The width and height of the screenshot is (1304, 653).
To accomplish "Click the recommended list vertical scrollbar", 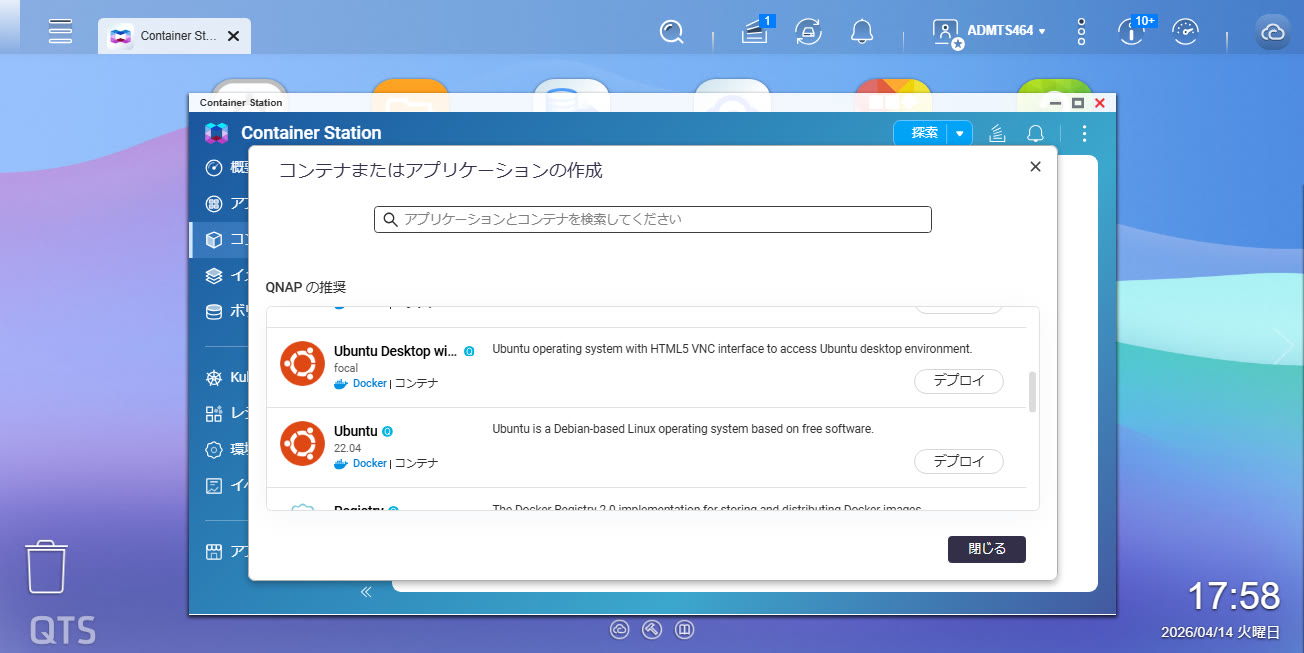I will [x=1032, y=391].
